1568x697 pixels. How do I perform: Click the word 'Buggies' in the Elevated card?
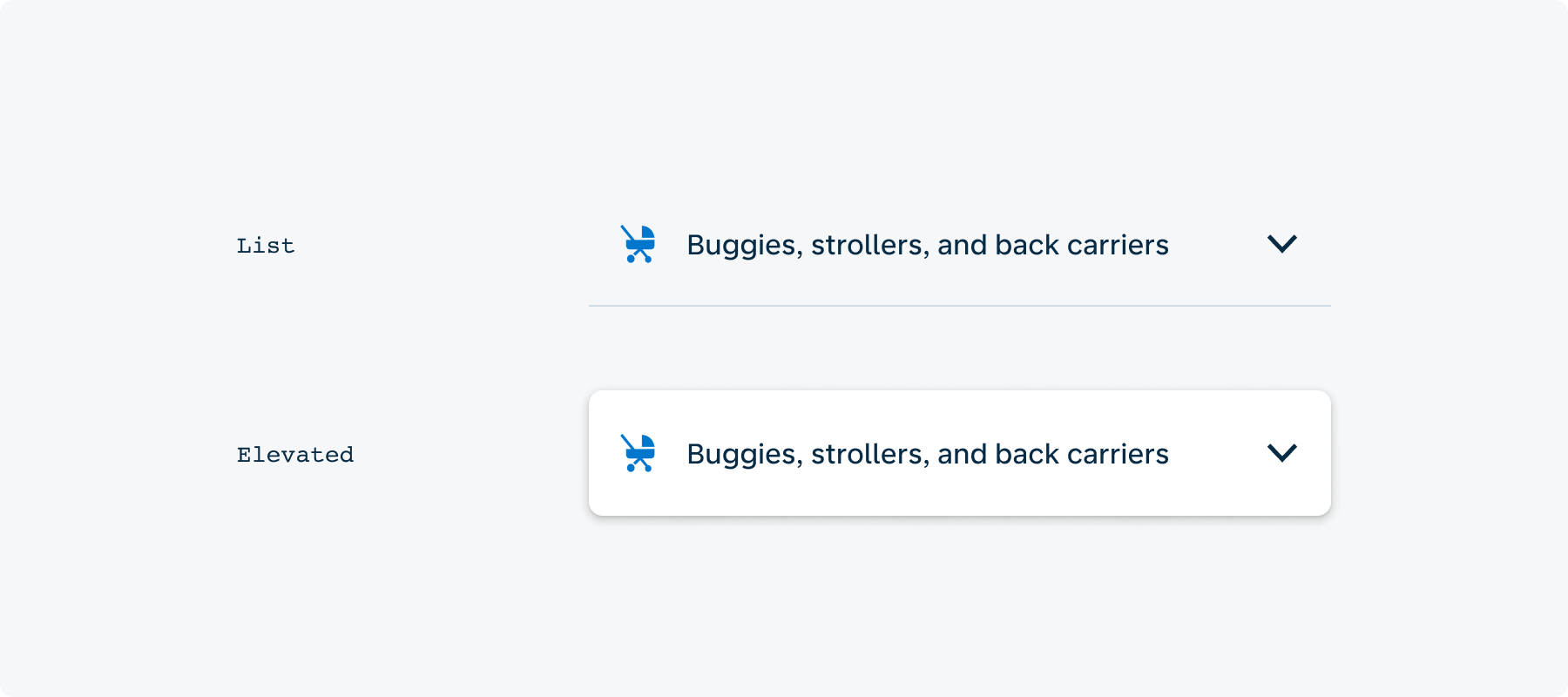[744, 456]
